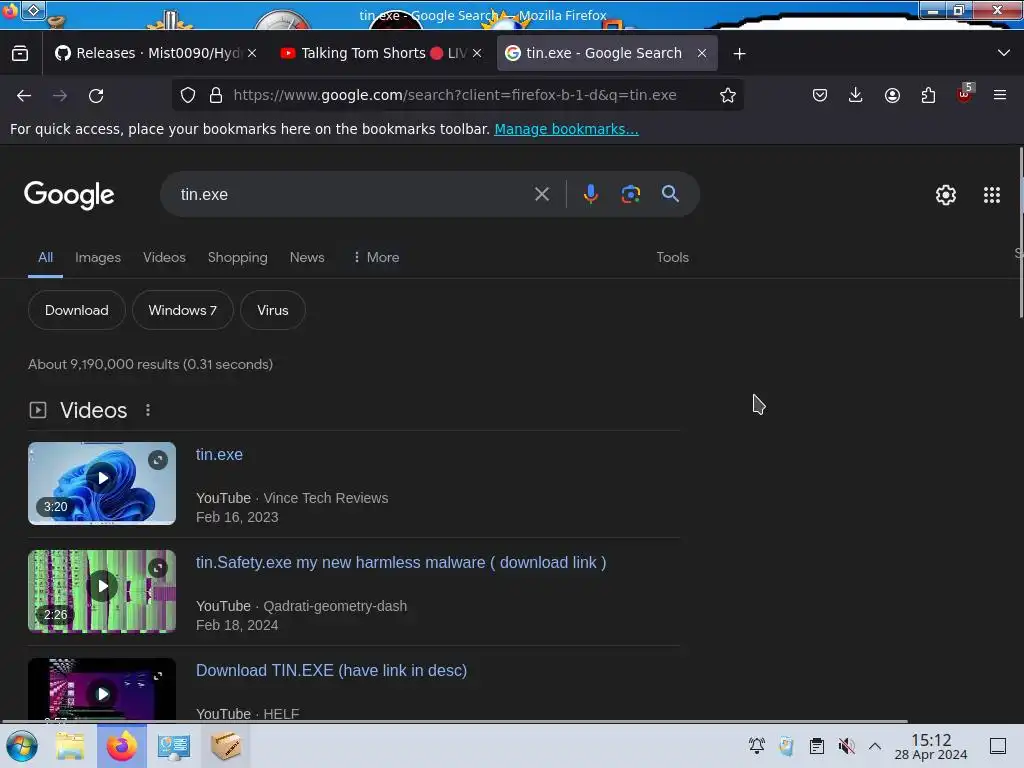List all tabs with dropdown arrow

pyautogui.click(x=1004, y=53)
